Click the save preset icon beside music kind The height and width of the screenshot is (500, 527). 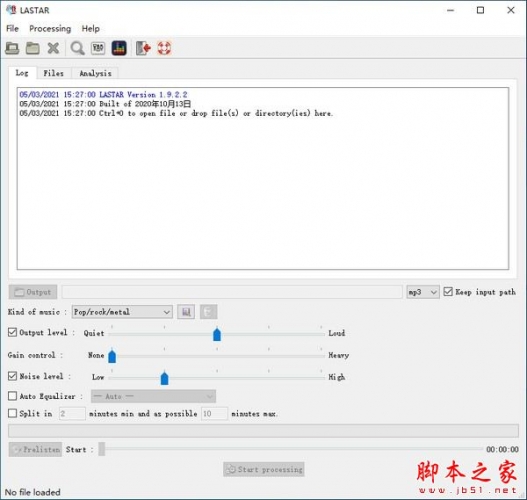186,312
